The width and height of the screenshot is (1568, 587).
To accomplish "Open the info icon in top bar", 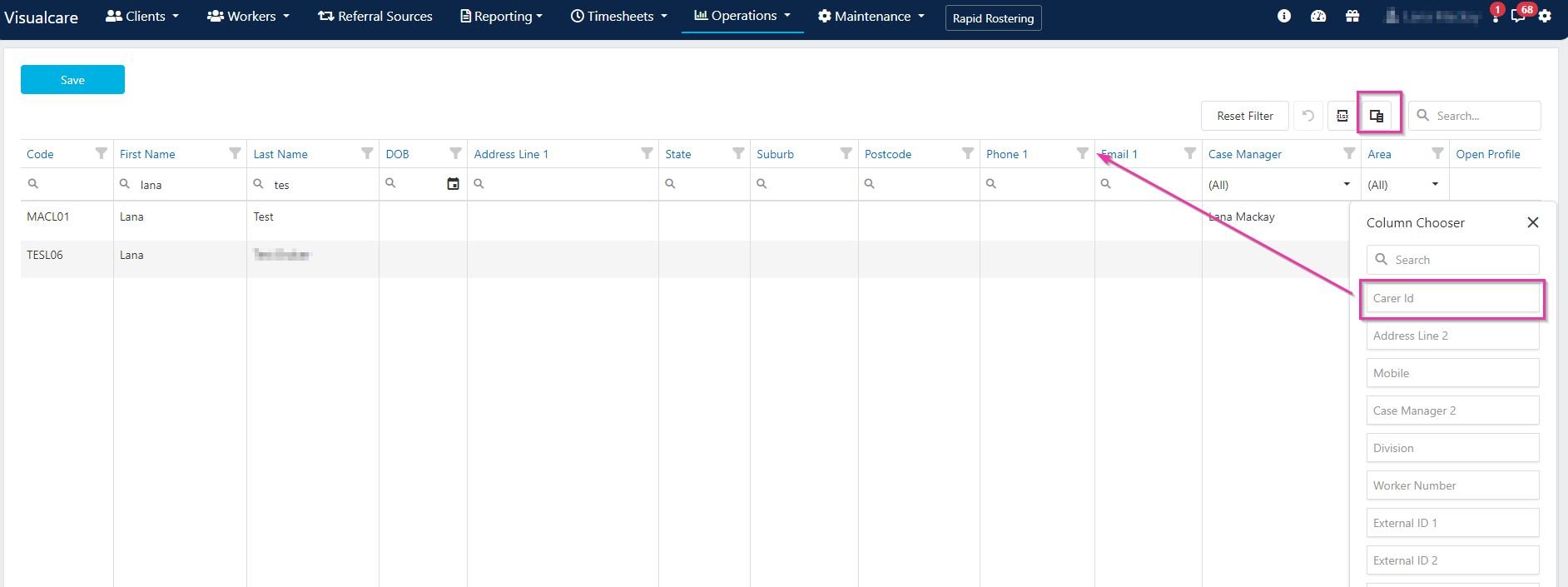I will pyautogui.click(x=1284, y=16).
